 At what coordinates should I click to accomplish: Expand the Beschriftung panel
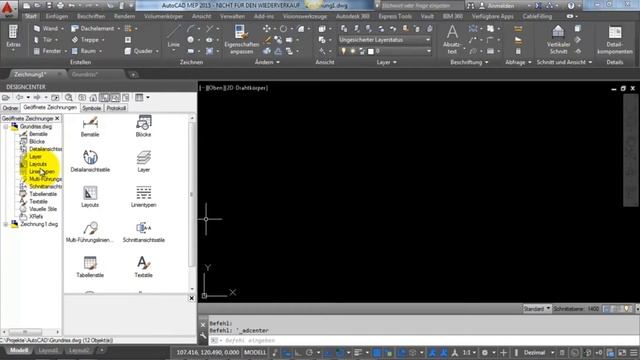click(469, 62)
